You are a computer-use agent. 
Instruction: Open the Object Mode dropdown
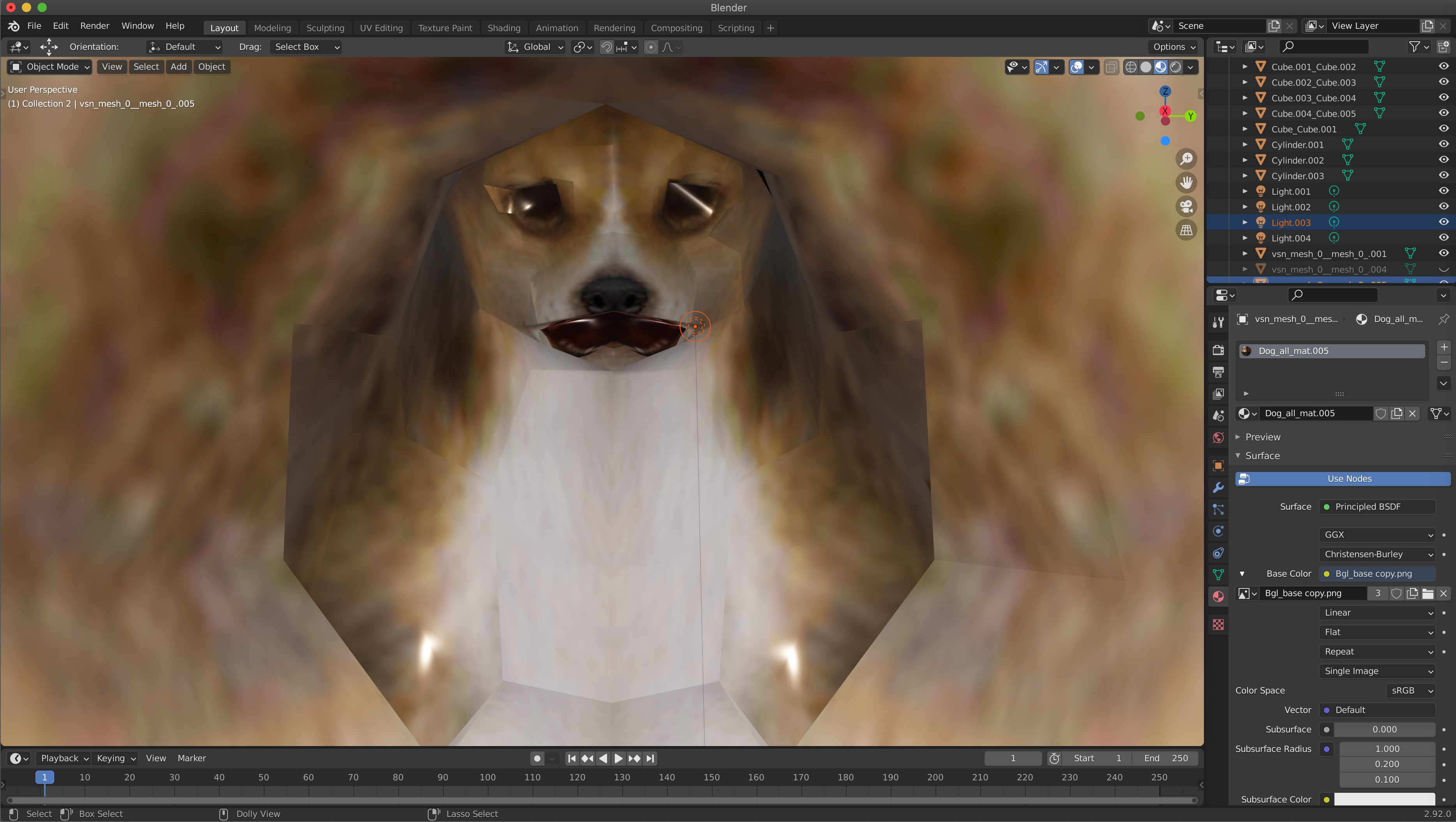coord(50,67)
